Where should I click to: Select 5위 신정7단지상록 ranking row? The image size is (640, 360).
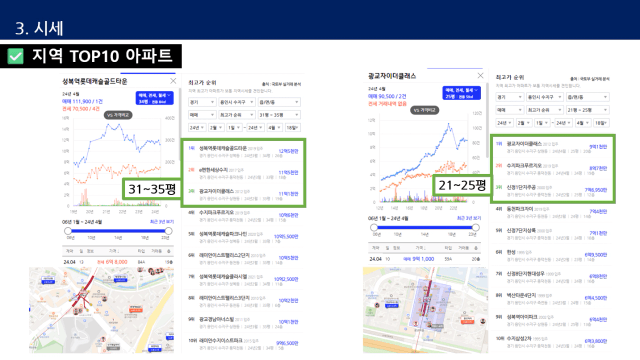click(552, 233)
